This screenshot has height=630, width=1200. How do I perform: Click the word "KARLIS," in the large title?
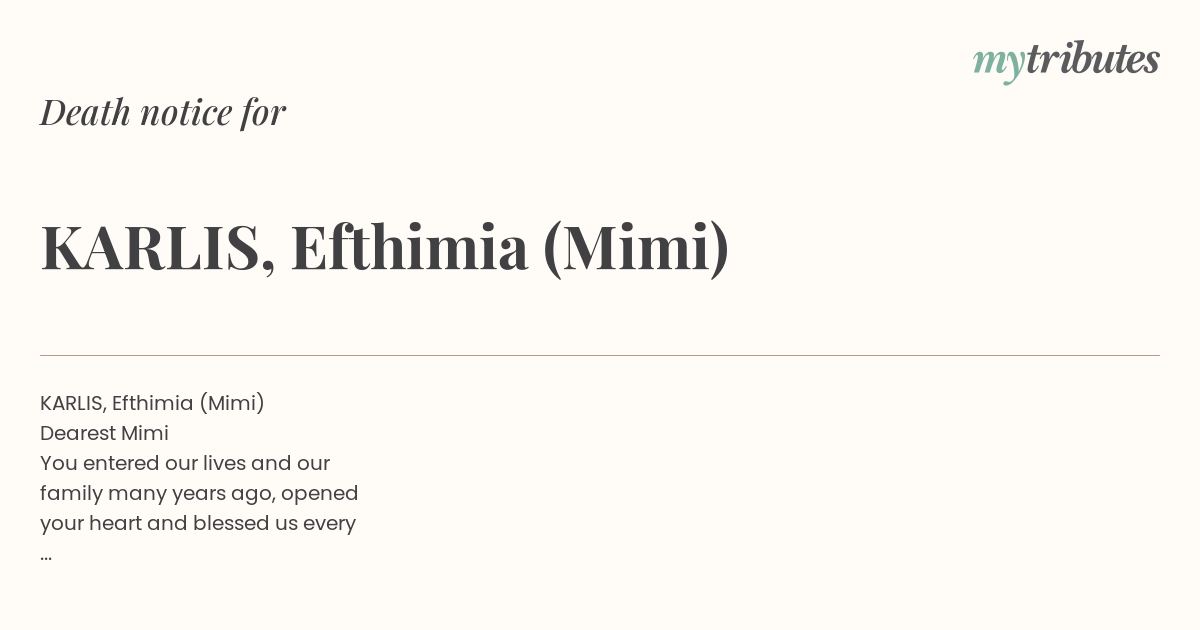click(158, 248)
